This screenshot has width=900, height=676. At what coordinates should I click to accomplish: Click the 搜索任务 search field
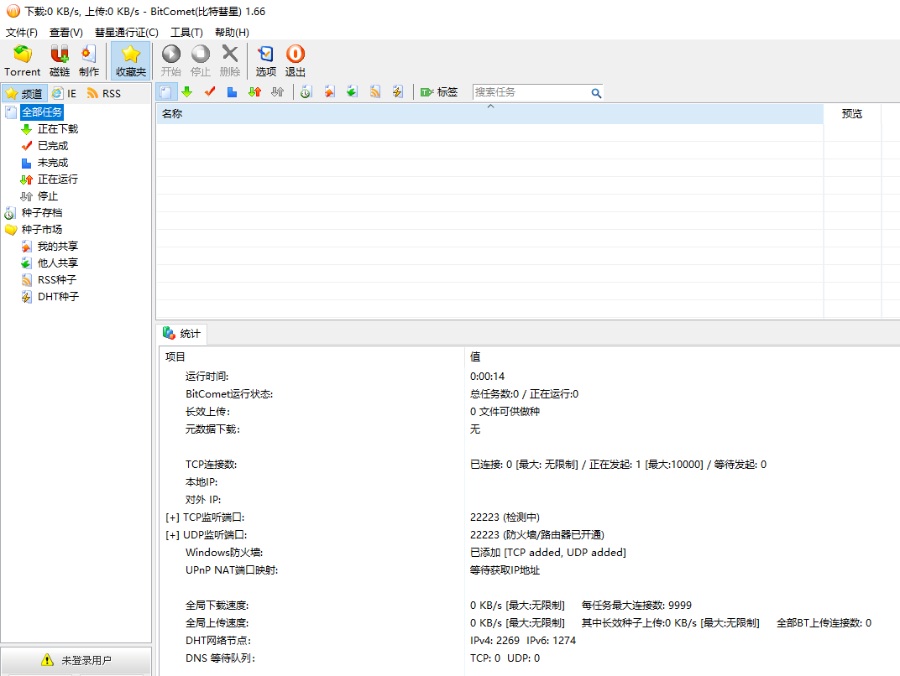coord(530,92)
